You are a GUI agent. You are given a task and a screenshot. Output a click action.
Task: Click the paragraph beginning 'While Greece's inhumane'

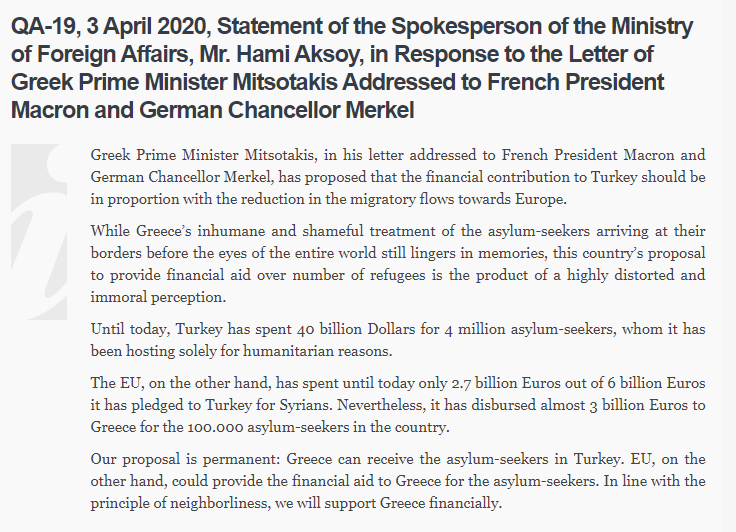coord(398,264)
